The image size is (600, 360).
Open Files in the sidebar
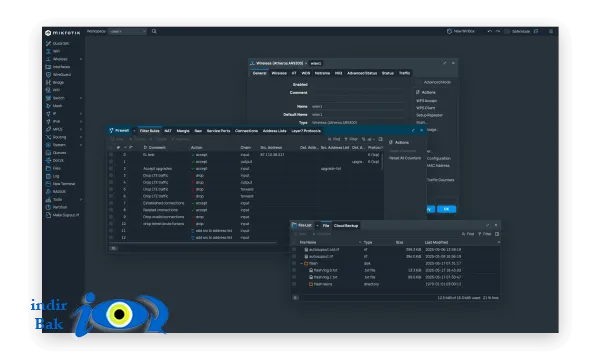tap(54, 168)
